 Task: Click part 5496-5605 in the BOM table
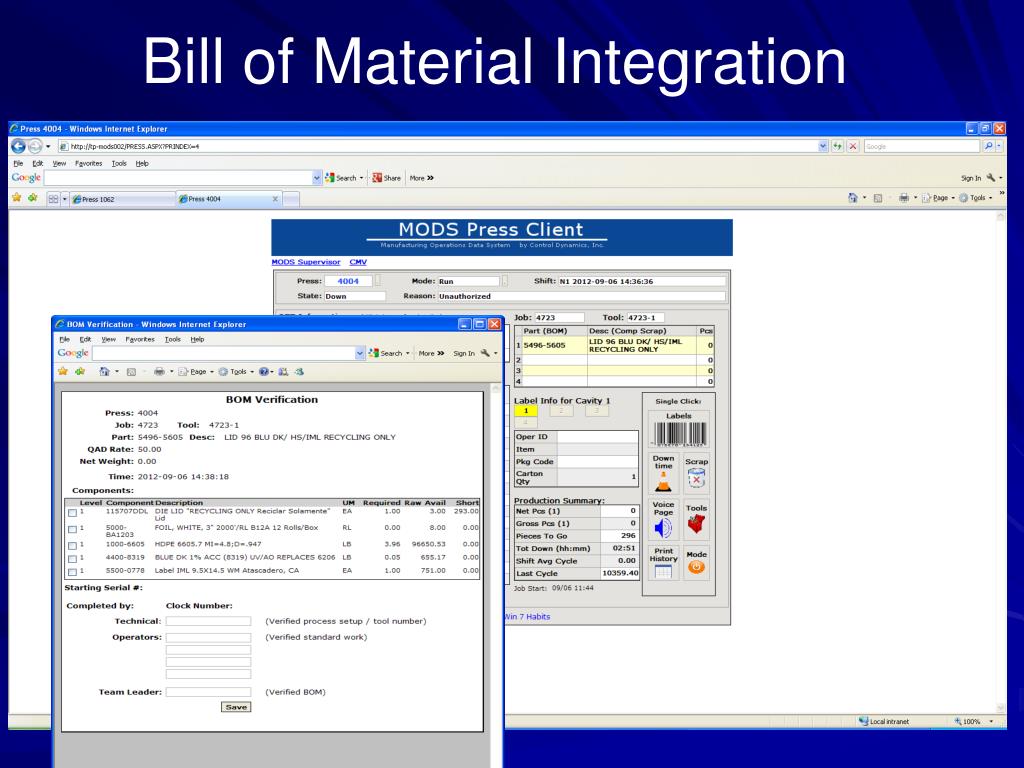(x=544, y=345)
